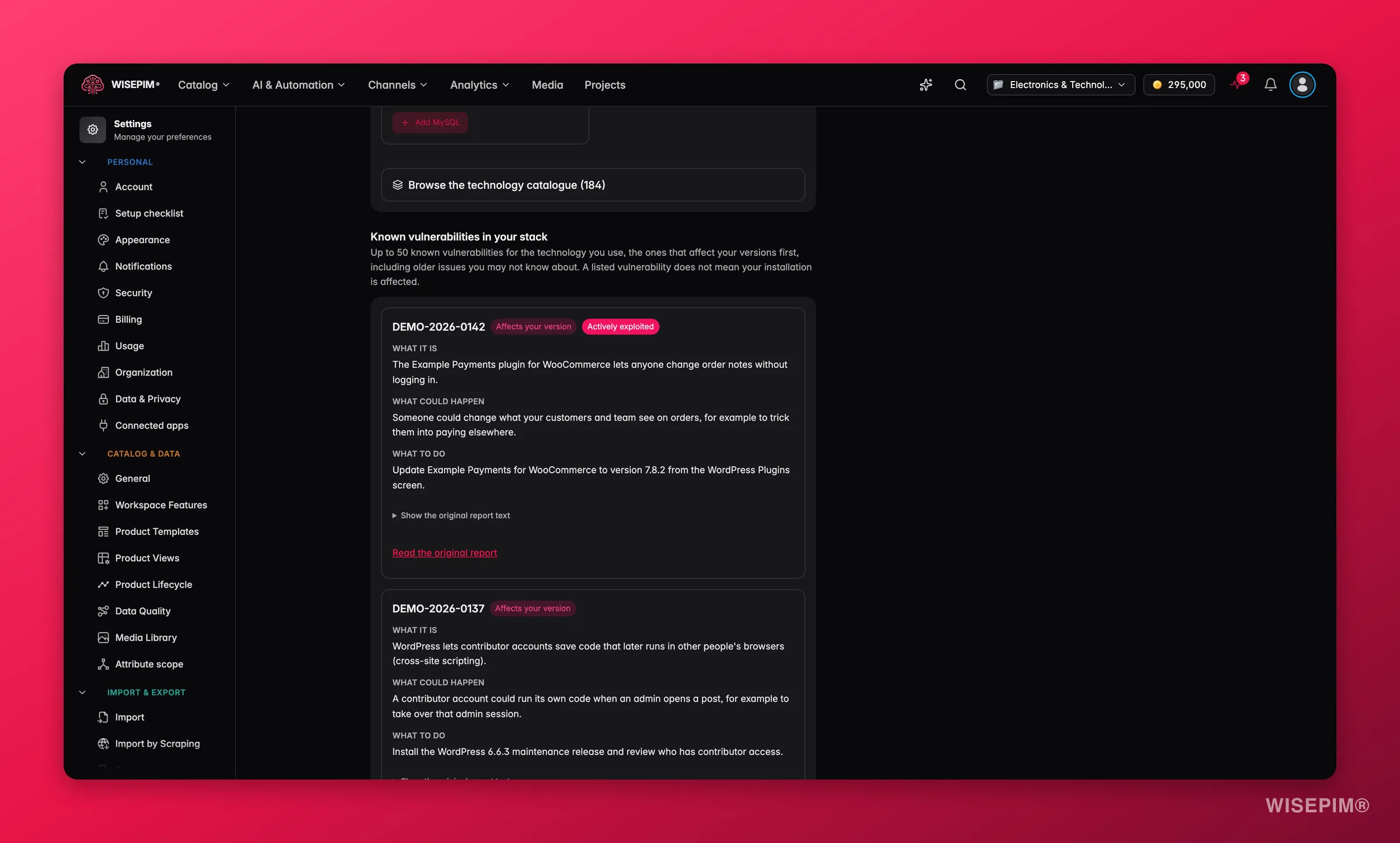Viewport: 1400px width, 843px height.
Task: Click the Manage your preferences subtitle
Action: [x=163, y=137]
